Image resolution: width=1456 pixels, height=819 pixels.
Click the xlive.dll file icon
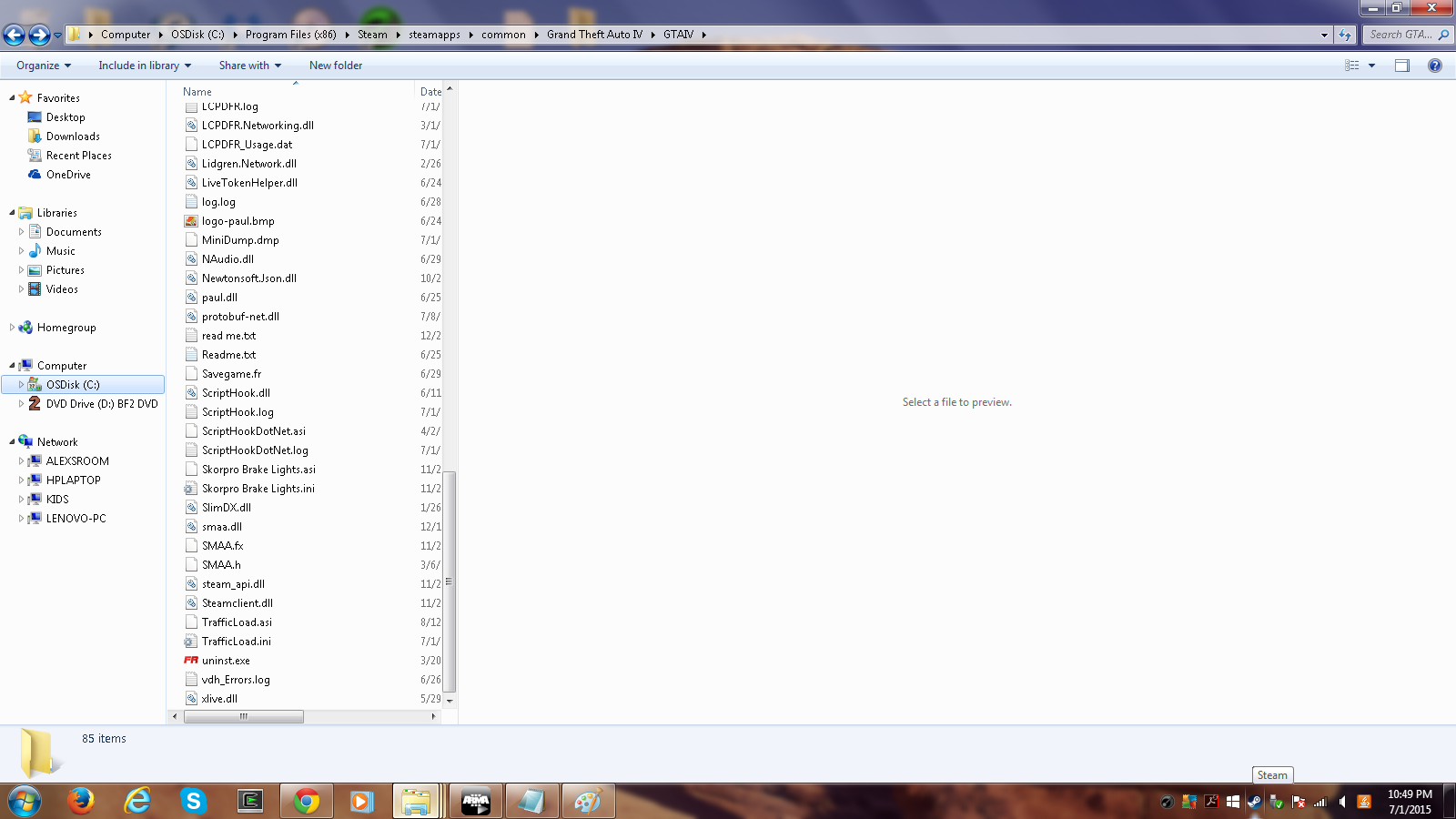click(191, 699)
